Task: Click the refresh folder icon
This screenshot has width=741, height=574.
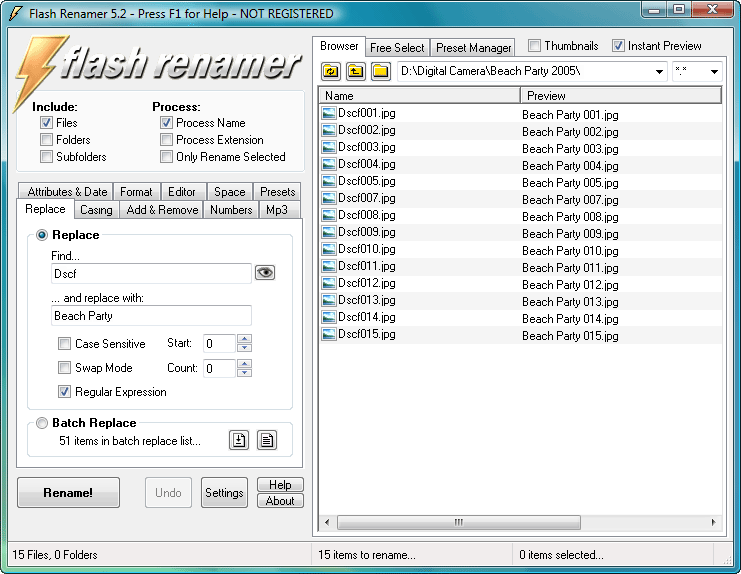Action: (x=331, y=71)
